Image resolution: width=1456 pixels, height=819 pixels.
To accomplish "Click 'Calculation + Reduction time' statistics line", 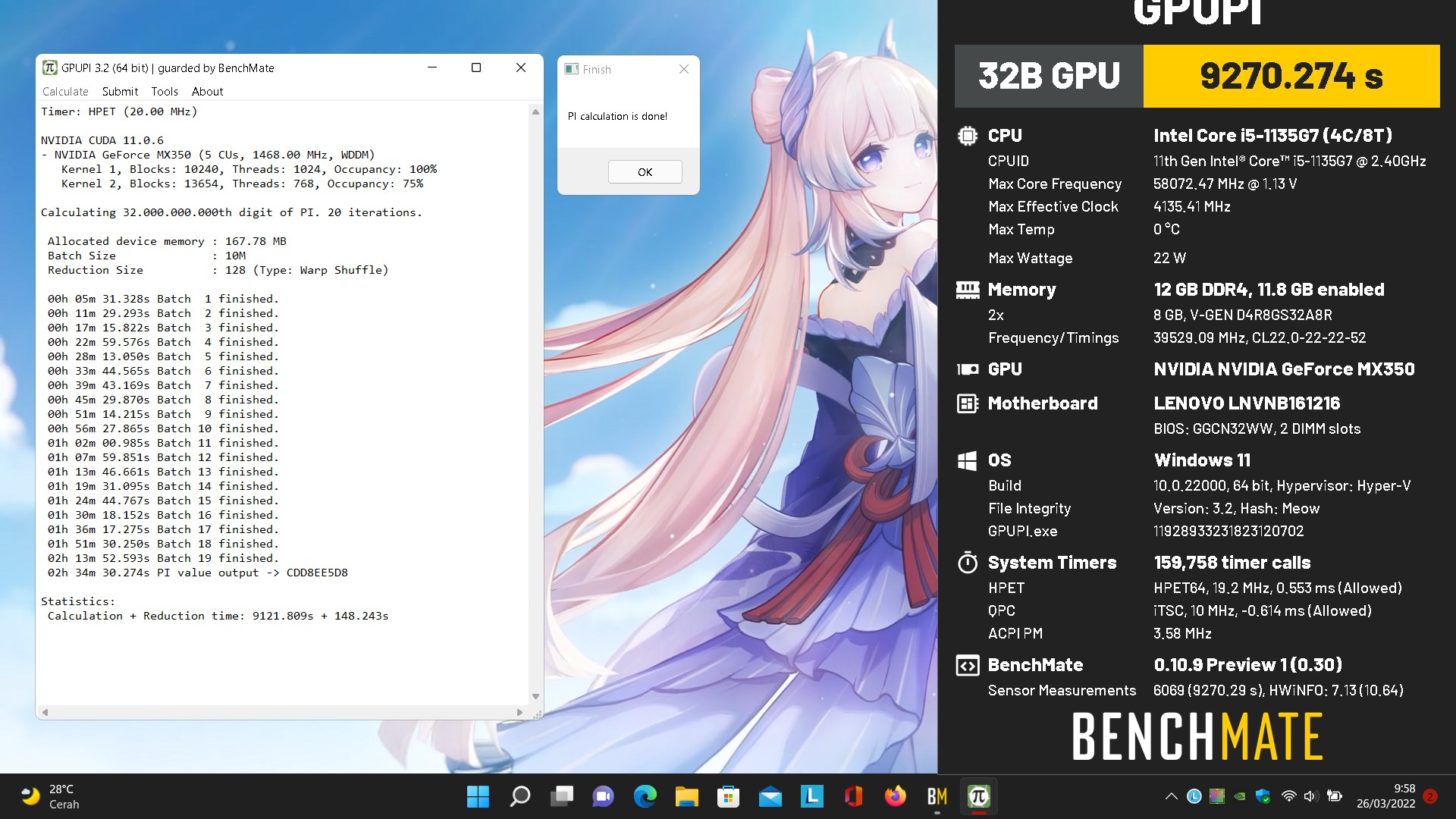I will 218,616.
